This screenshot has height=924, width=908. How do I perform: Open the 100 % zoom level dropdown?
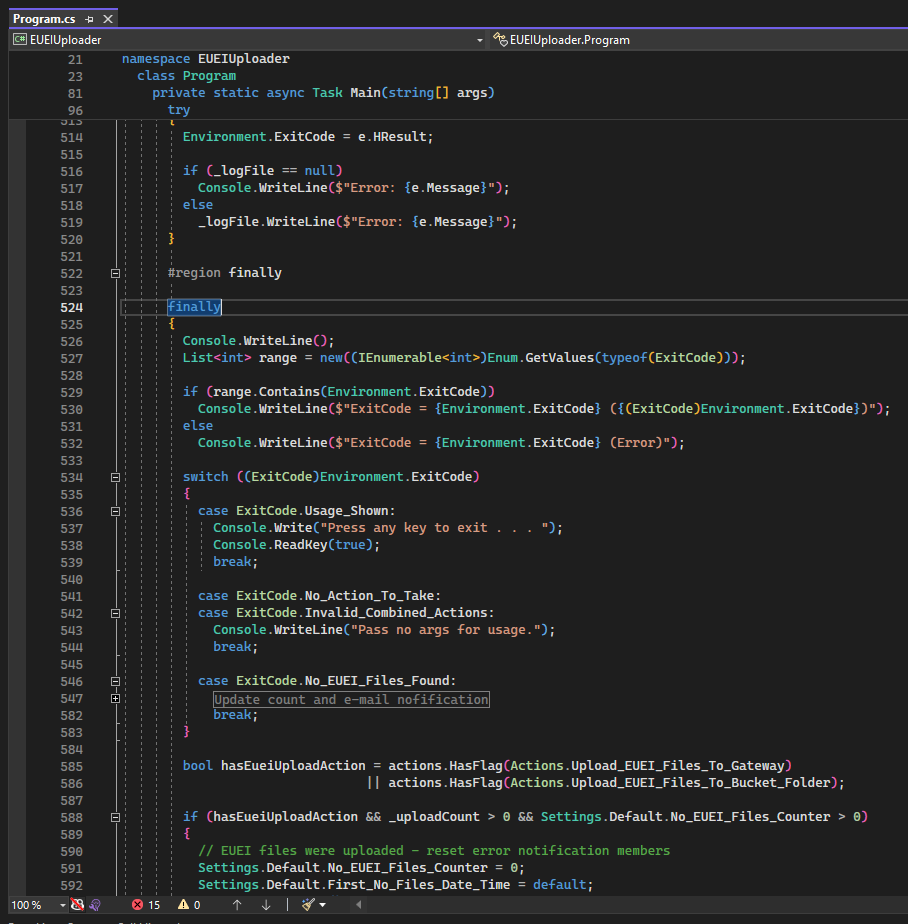pyautogui.click(x=62, y=905)
